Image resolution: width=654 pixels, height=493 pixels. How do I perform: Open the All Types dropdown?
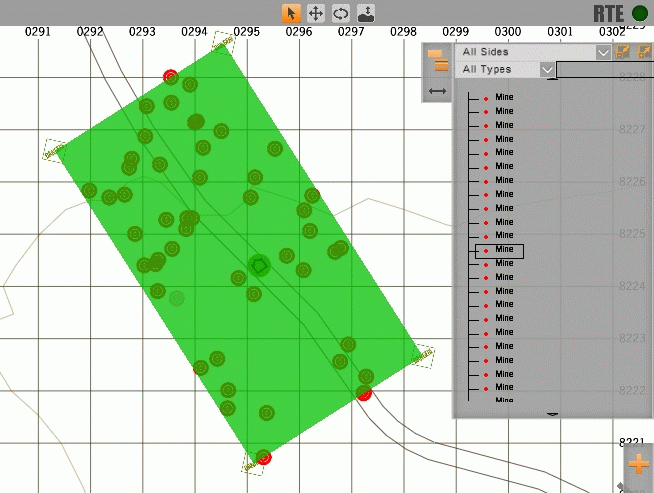[x=505, y=69]
